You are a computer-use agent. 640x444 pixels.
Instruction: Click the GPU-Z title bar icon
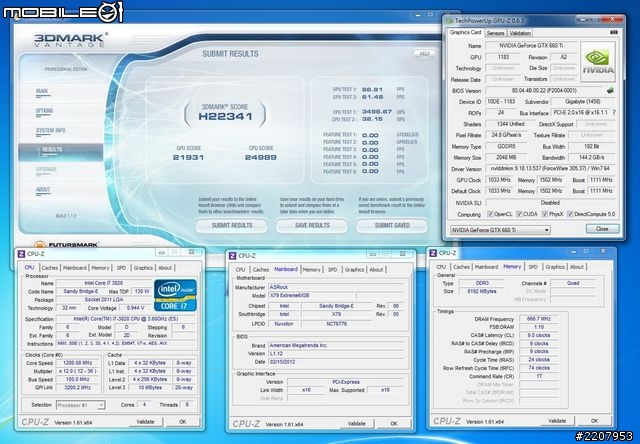(449, 20)
